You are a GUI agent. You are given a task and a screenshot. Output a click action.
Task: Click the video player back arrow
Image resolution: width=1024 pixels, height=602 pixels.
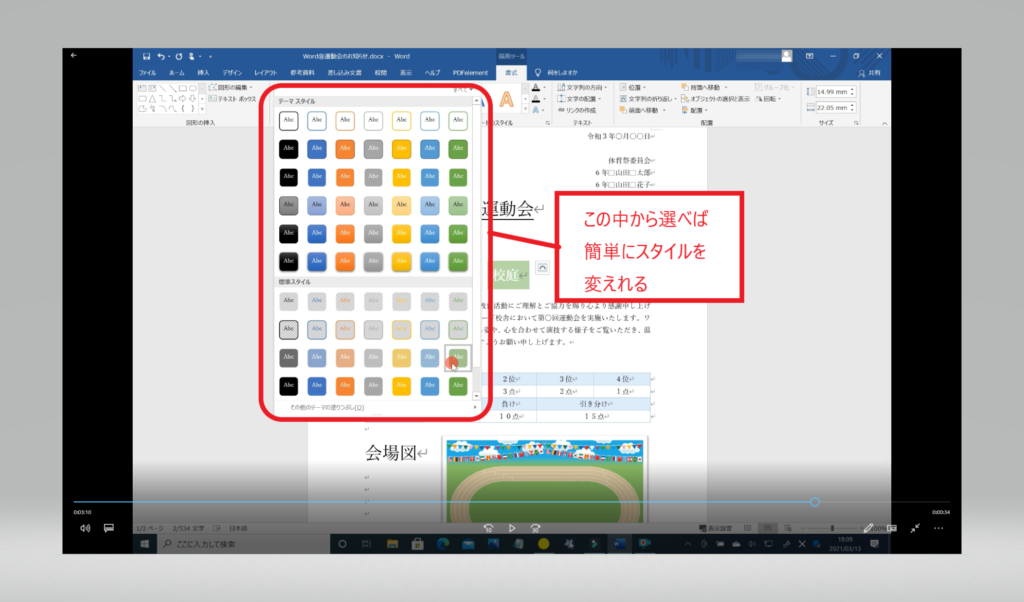73,56
